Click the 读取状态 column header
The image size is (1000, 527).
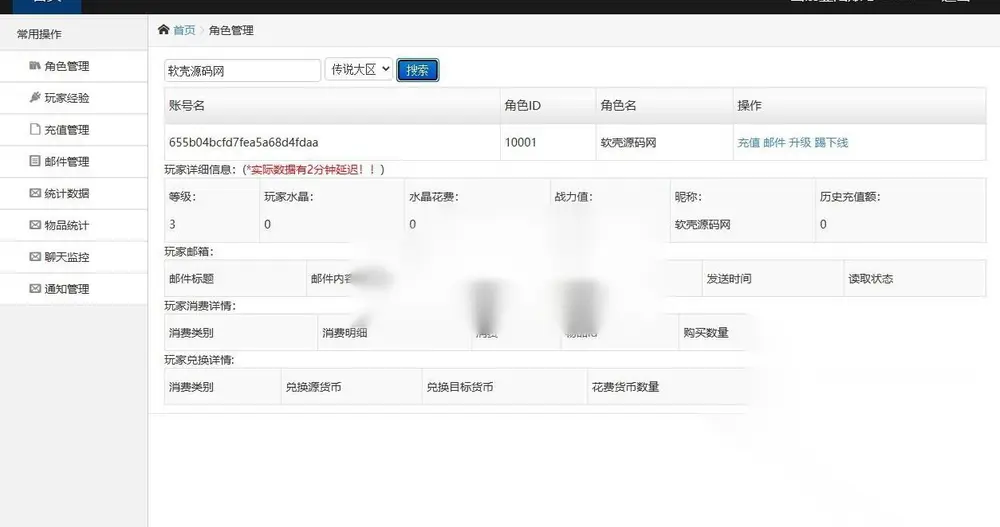point(871,278)
